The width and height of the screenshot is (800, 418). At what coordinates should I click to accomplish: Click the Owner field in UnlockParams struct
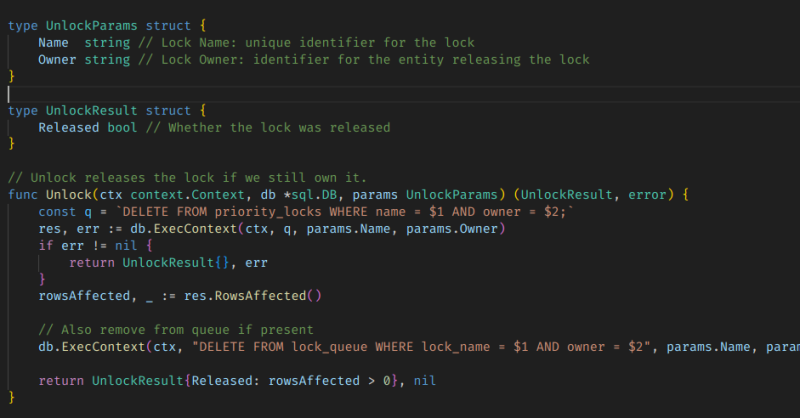tap(58, 60)
